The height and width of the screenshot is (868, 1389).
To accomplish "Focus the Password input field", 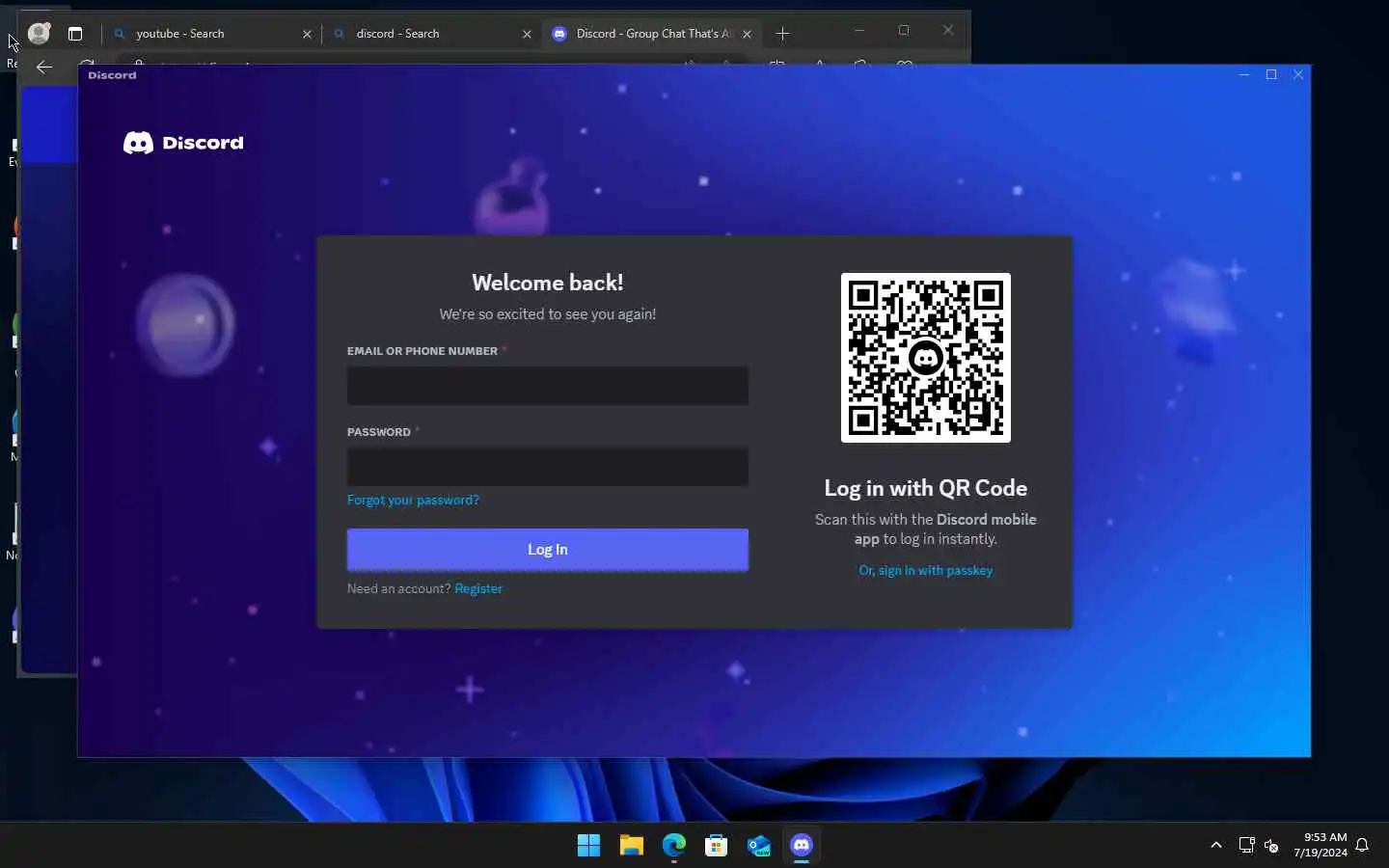I will [547, 467].
